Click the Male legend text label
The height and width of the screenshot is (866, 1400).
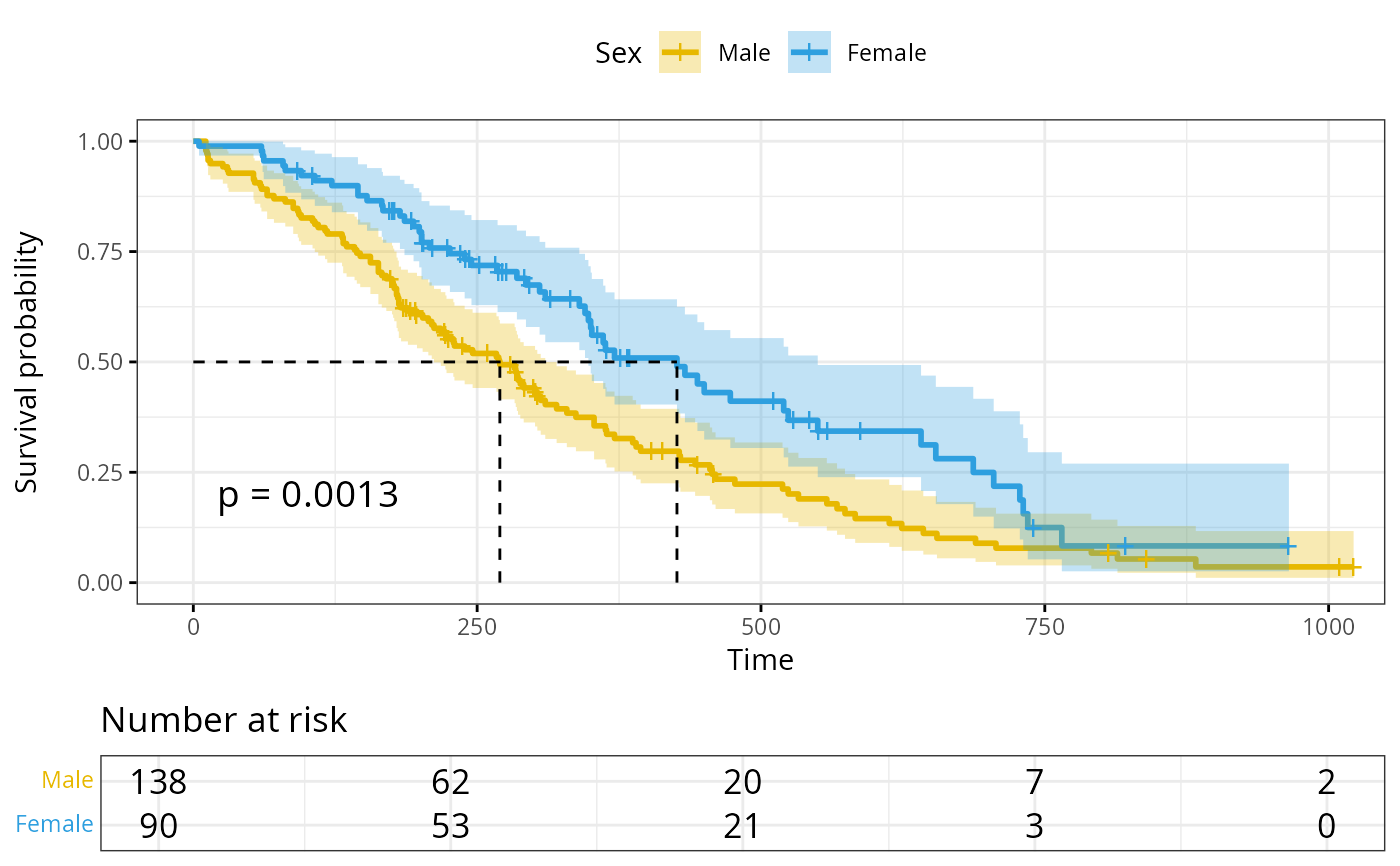744,53
